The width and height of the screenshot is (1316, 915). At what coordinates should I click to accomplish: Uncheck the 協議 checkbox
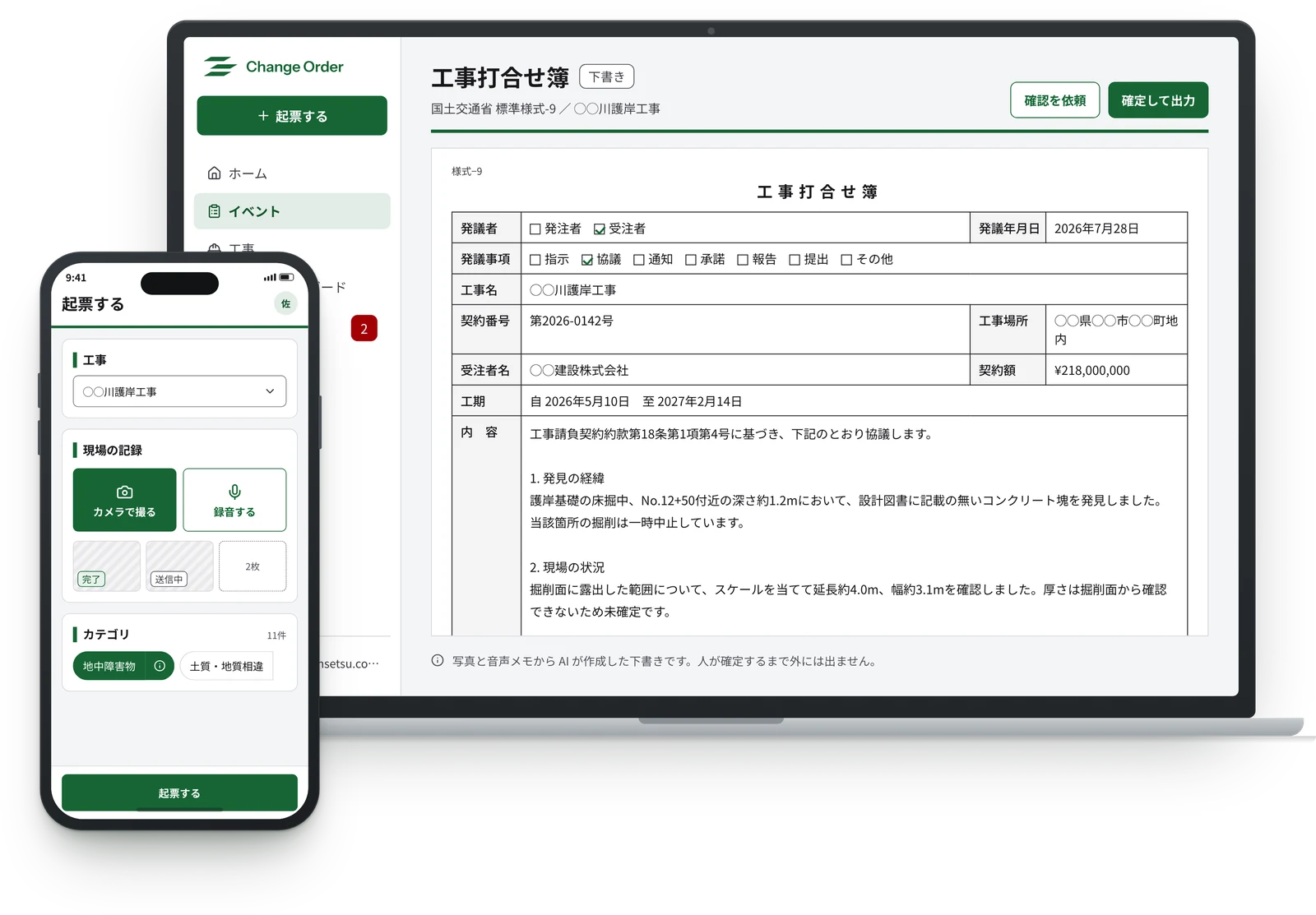click(x=587, y=260)
